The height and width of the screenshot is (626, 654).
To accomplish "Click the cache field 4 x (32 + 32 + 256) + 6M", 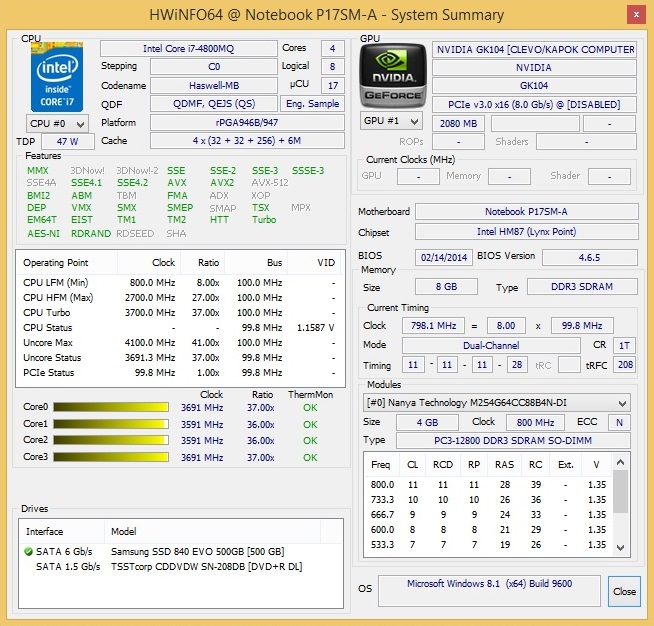I will 247,141.
